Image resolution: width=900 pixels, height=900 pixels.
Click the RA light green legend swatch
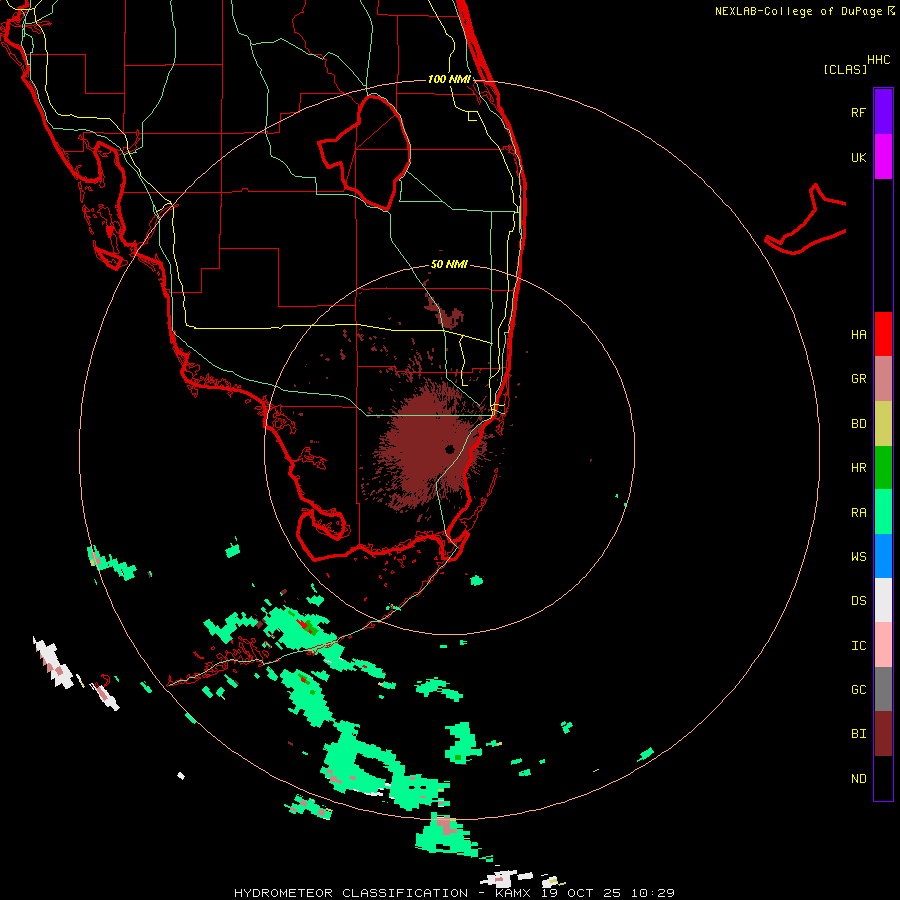tap(883, 512)
